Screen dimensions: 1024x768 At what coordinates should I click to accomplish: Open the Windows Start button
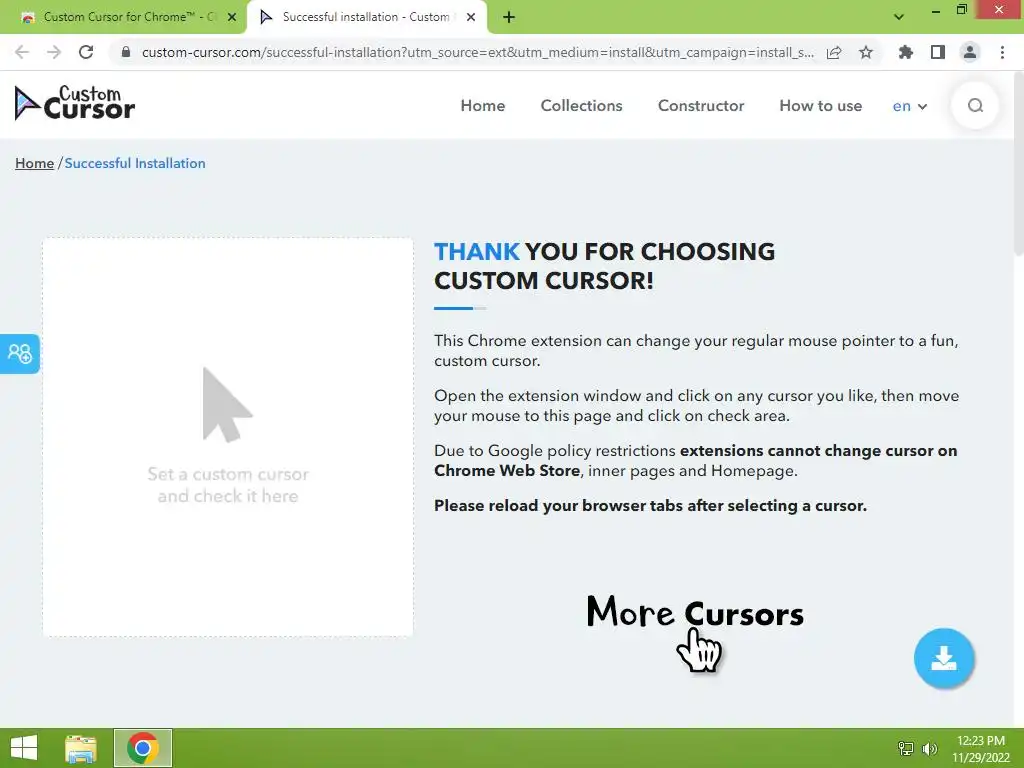(24, 748)
